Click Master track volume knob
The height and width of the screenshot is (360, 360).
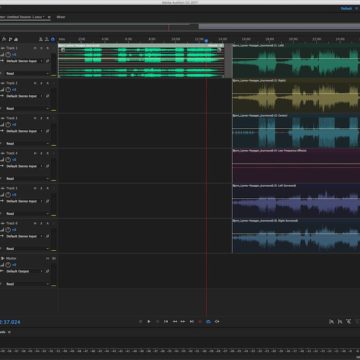coord(8,265)
